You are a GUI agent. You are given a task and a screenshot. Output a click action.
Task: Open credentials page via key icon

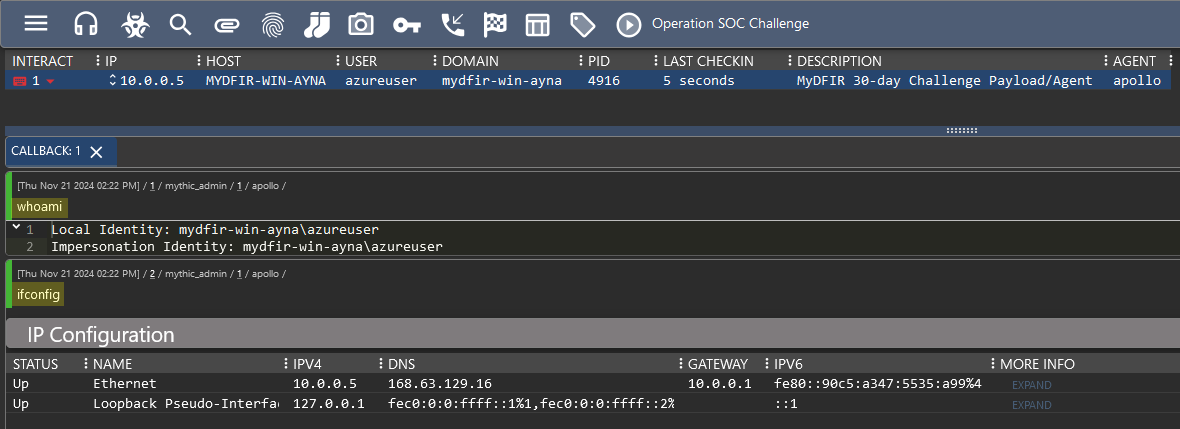pos(406,25)
